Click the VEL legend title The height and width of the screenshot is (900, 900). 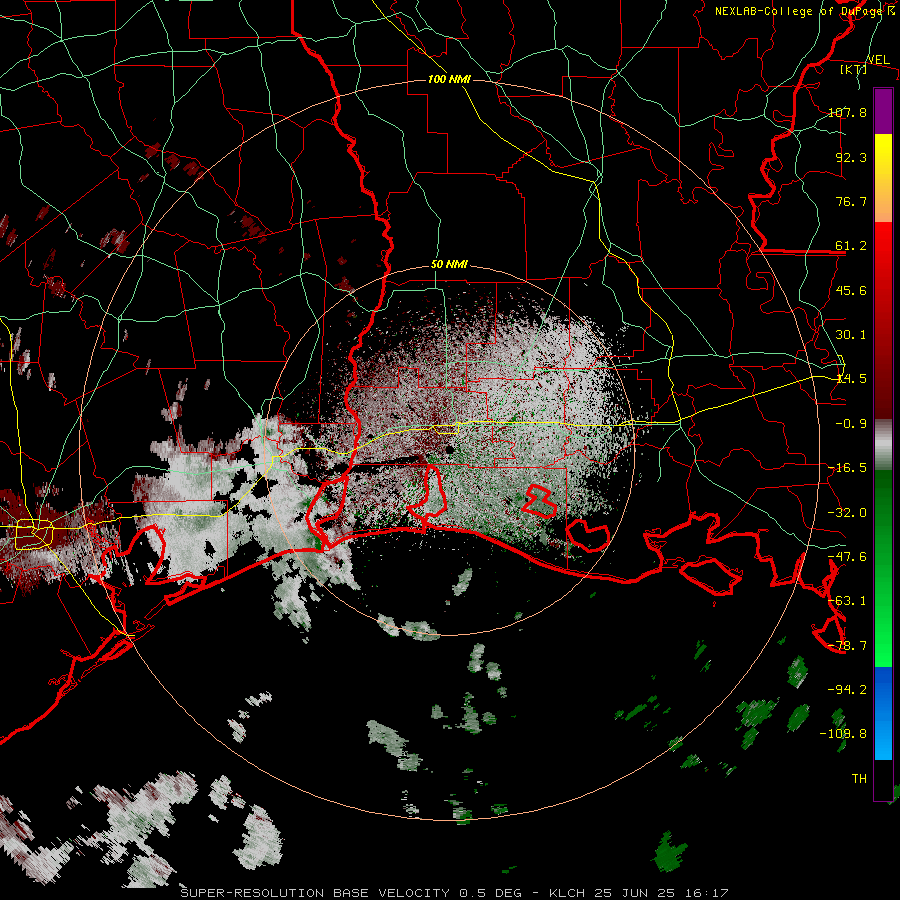[878, 60]
